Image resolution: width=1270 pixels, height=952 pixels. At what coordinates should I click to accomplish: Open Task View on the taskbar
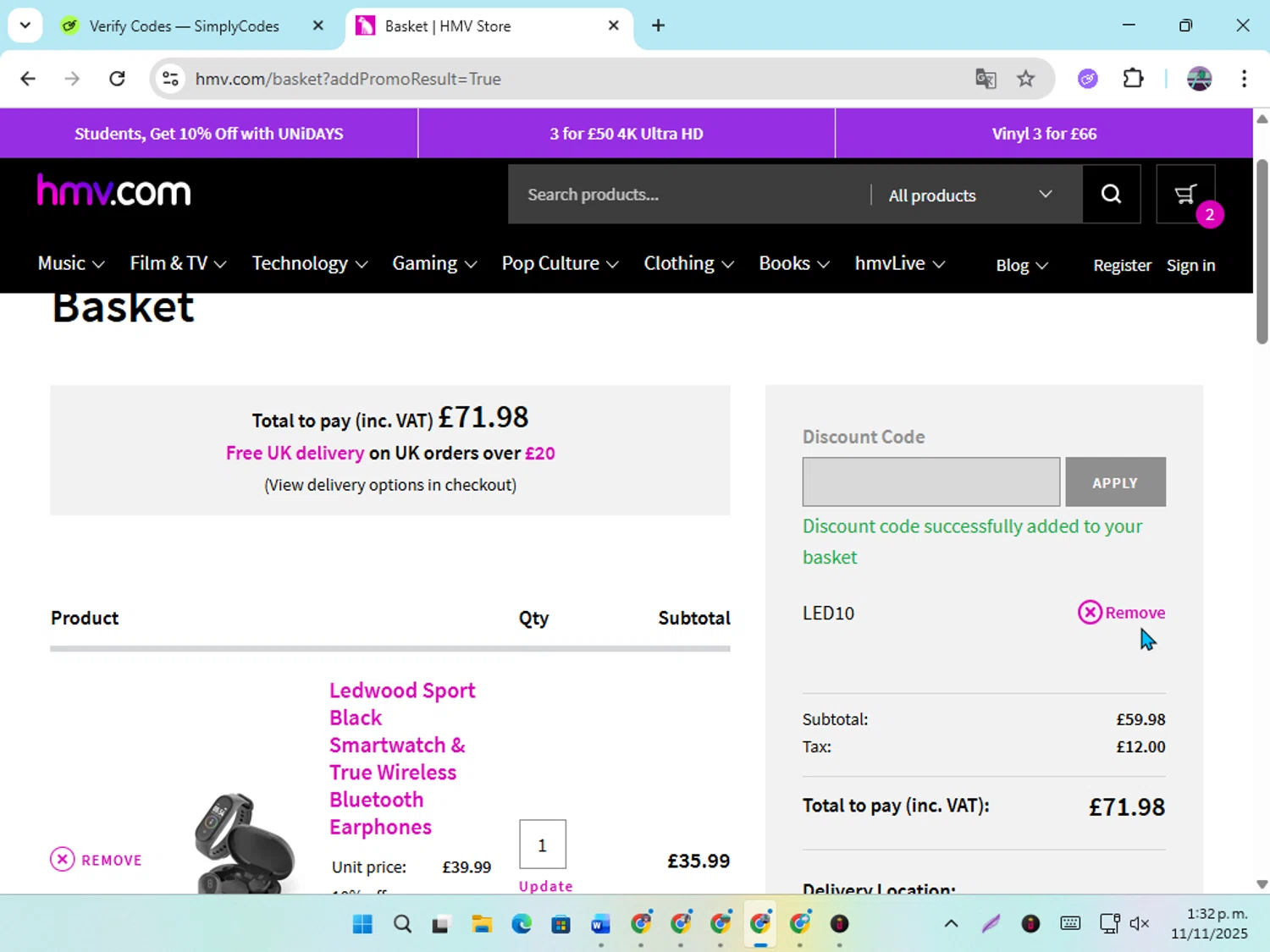click(x=440, y=923)
